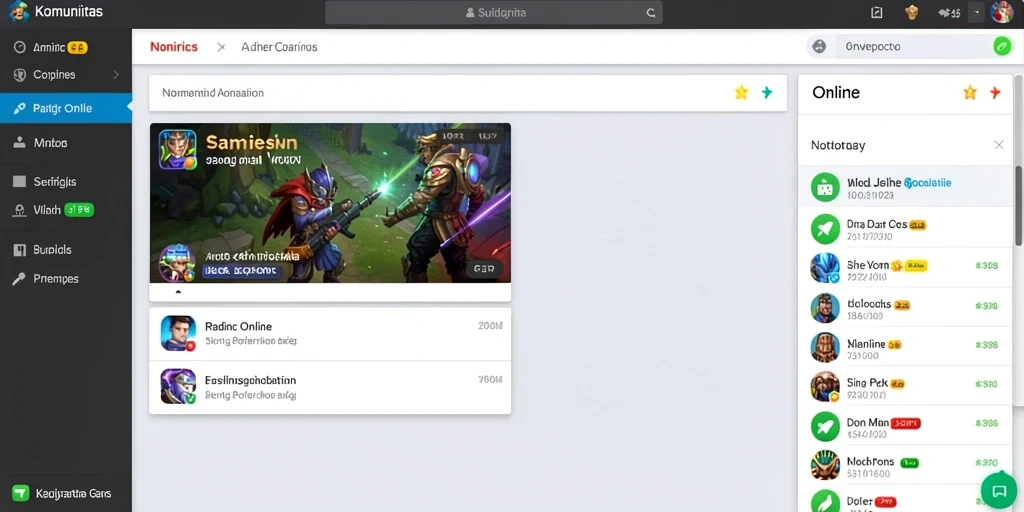This screenshot has height=512, width=1024.
Task: Click the green Keojprartte Gans icon
Action: (x=21, y=493)
